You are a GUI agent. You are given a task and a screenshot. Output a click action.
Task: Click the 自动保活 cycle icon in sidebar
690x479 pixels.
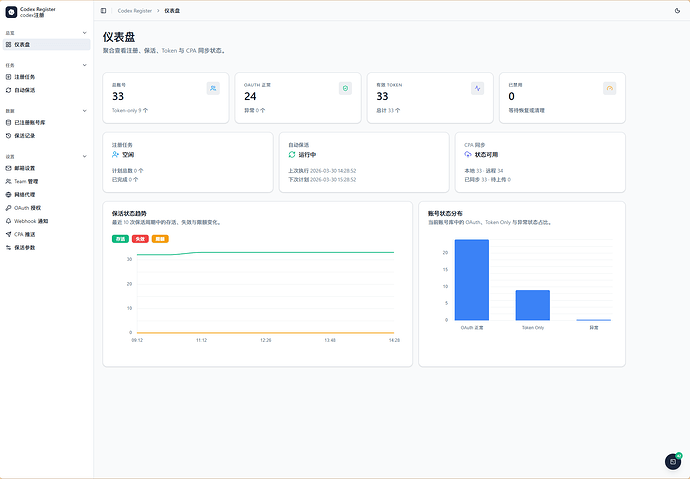8,90
